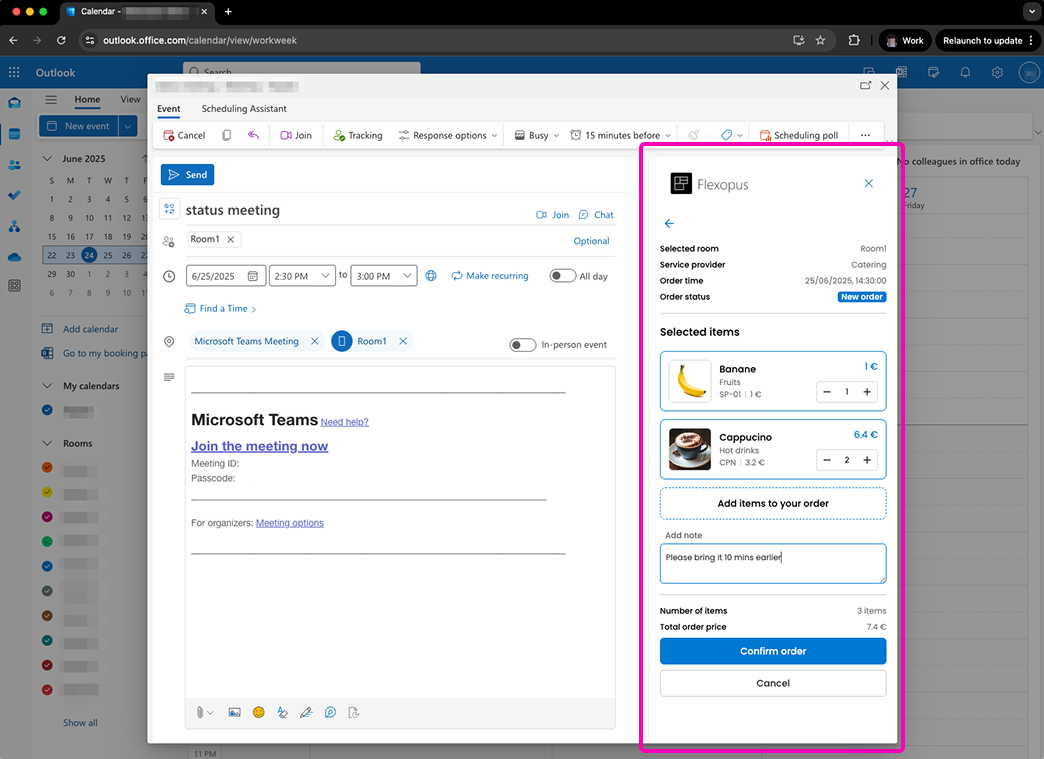
Task: Open the 15 minutes before reminder dropdown
Action: 621,135
